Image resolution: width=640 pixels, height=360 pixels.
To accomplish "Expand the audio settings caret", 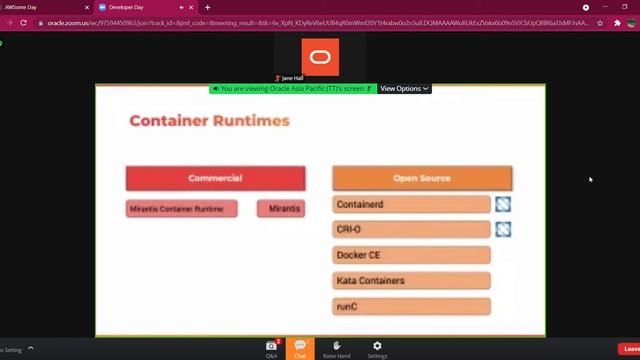I will 31,349.
